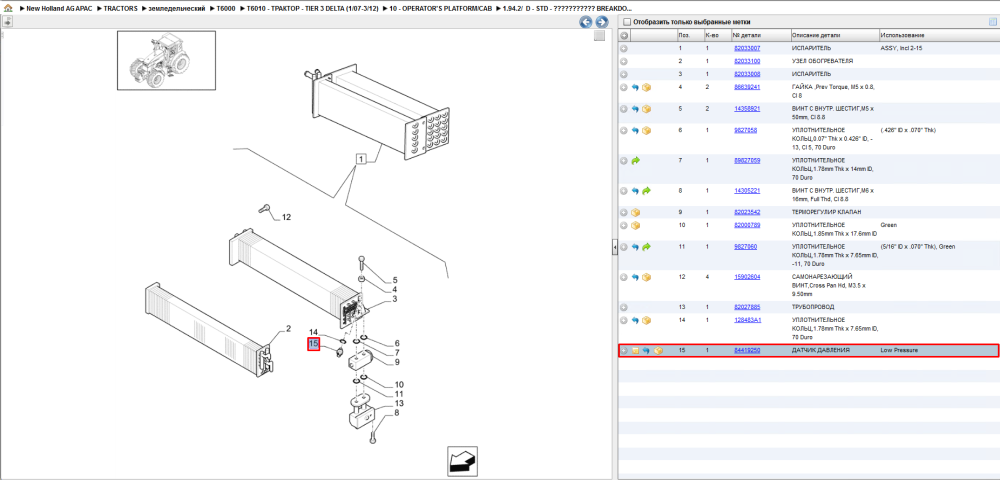
Task: Click blue arrow icon for part 84419250
Action: (646, 351)
